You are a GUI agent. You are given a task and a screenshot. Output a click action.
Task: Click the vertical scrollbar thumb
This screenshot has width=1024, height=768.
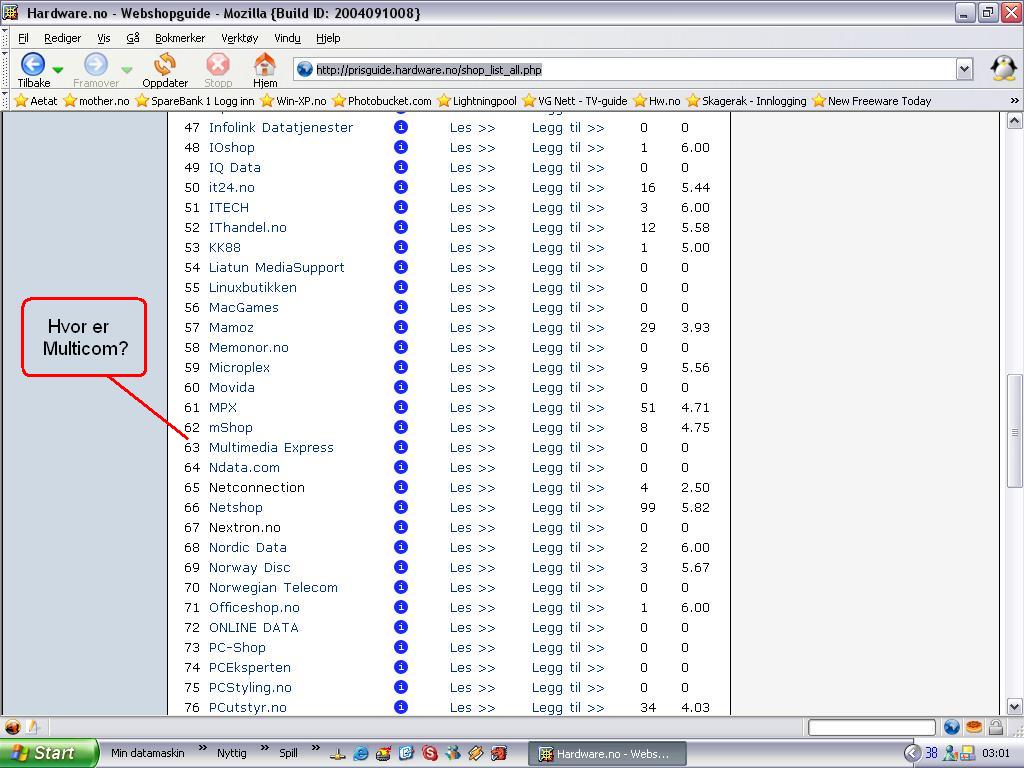coord(1014,431)
